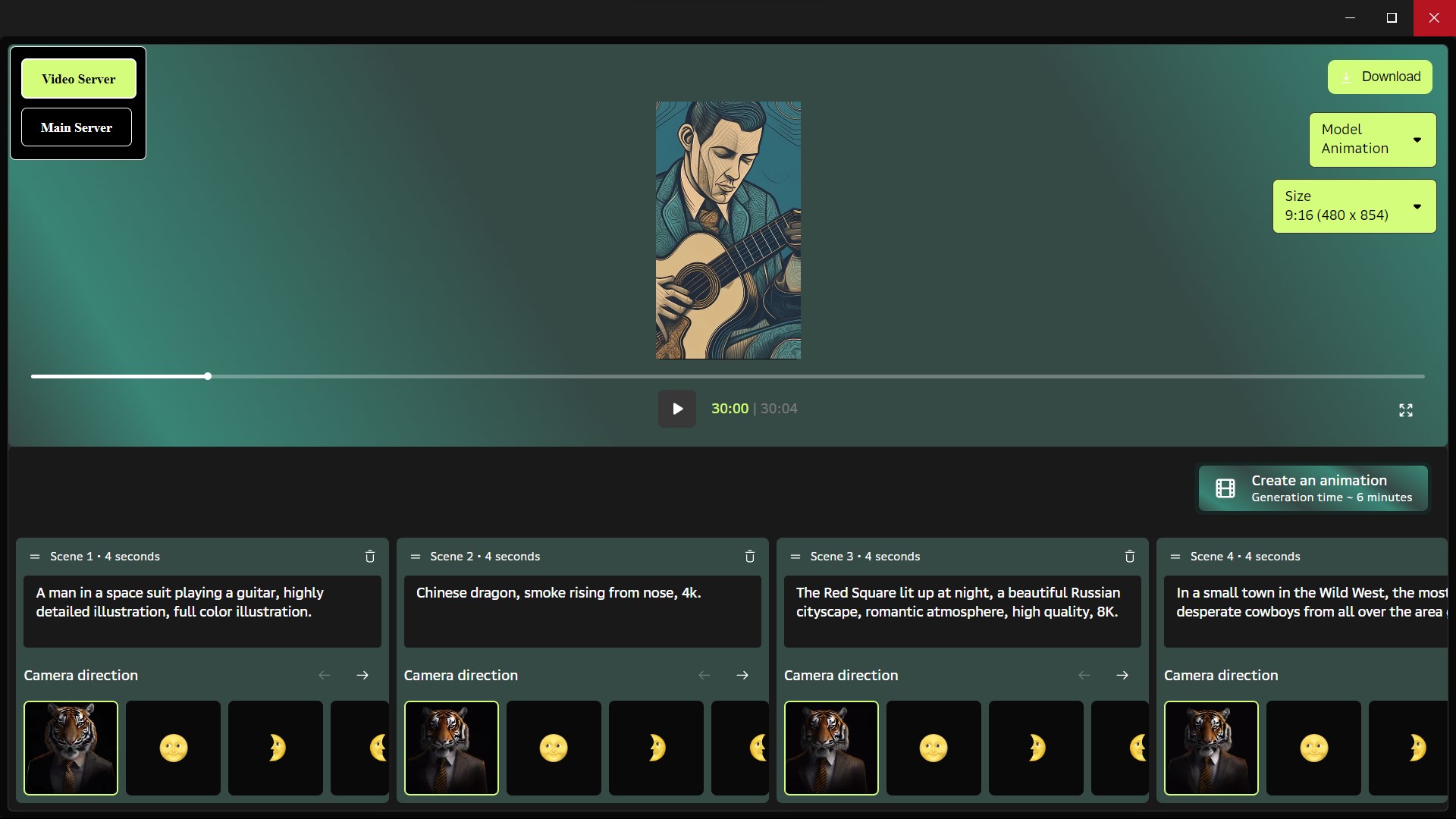Click the Scene 2 trash icon
1456x819 pixels.
750,557
